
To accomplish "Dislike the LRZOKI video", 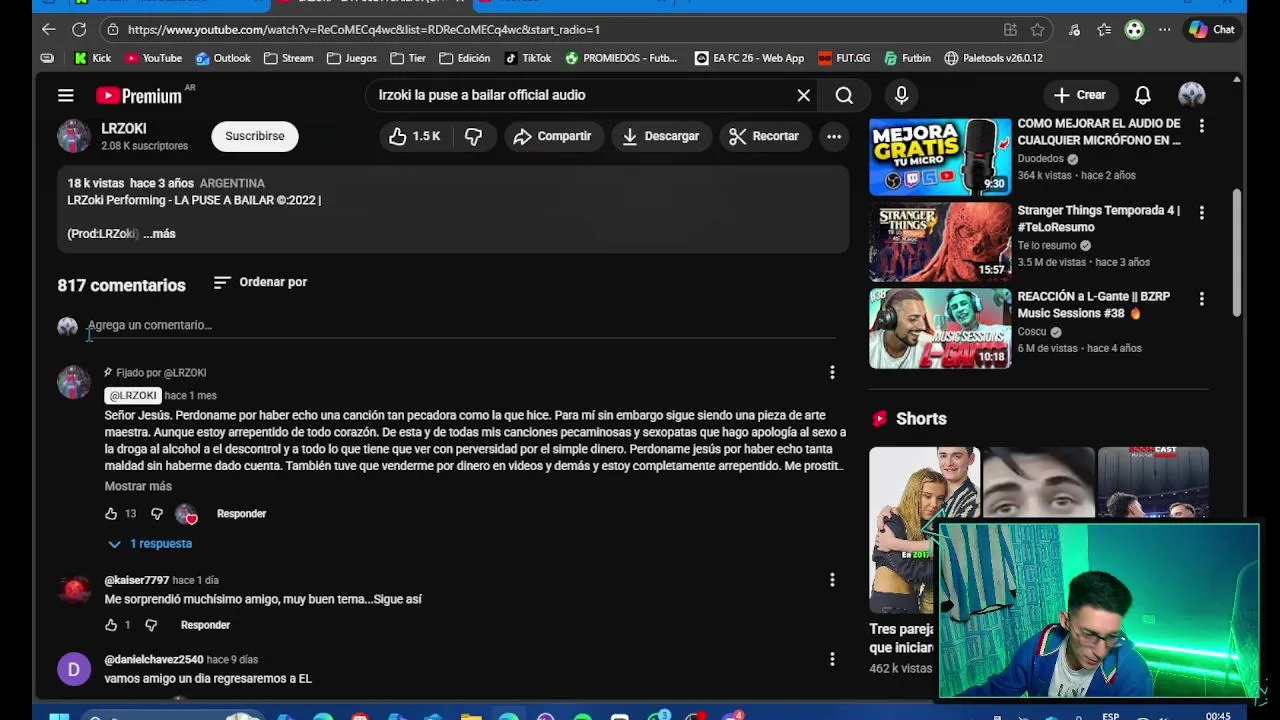I will [x=474, y=136].
